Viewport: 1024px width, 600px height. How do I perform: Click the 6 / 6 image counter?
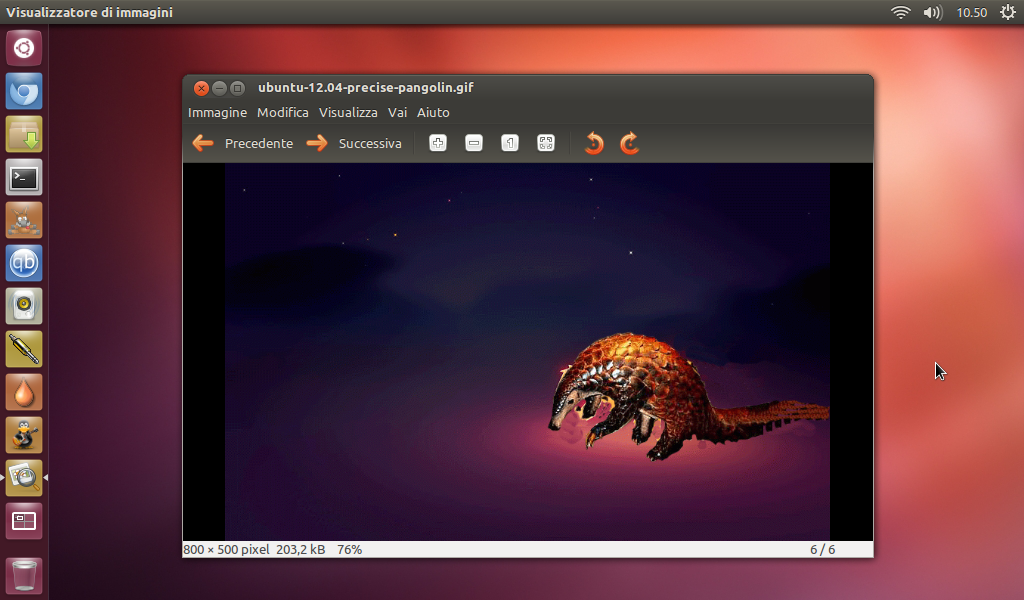(x=822, y=550)
